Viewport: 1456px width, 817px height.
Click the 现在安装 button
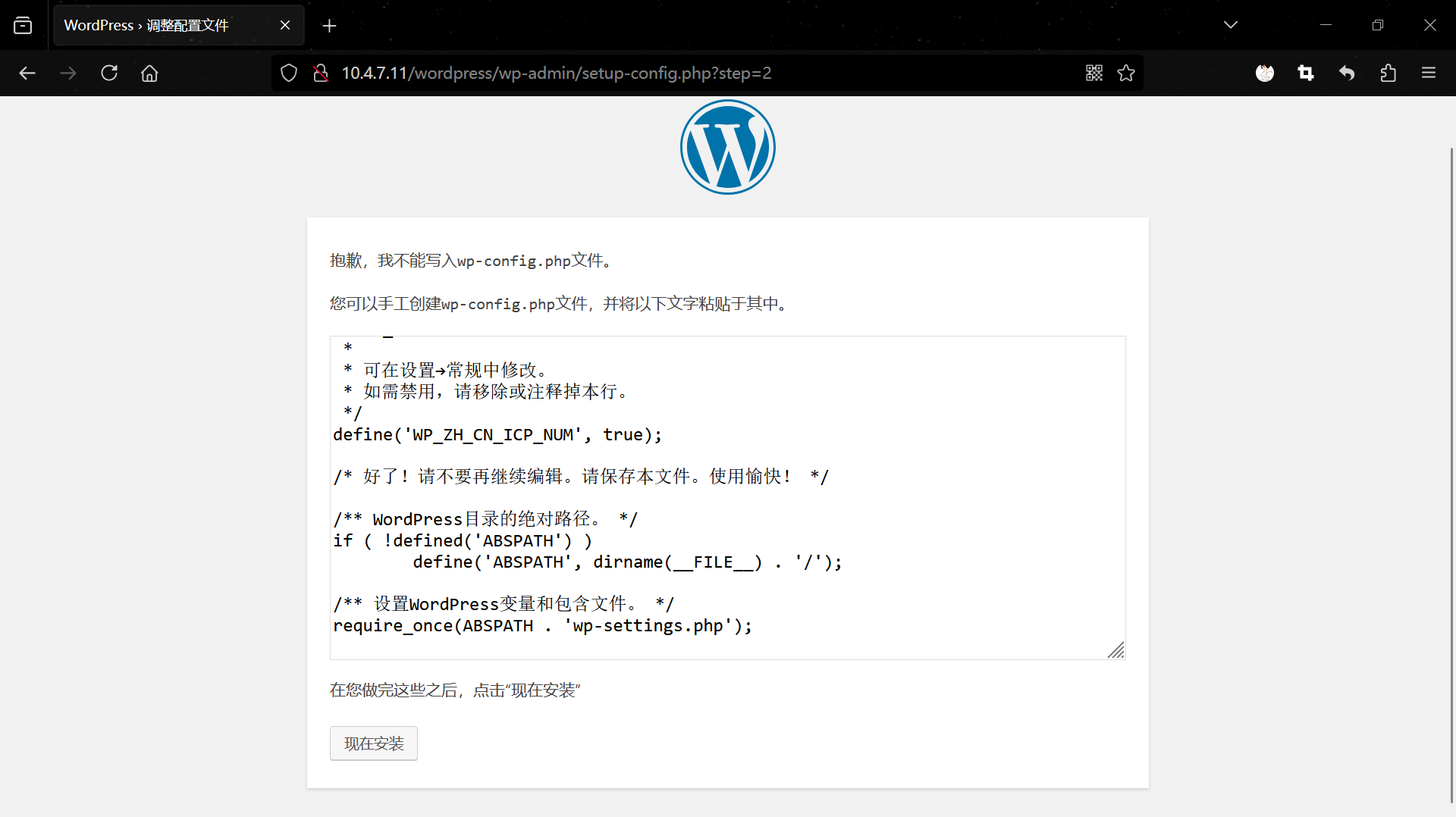pos(374,743)
